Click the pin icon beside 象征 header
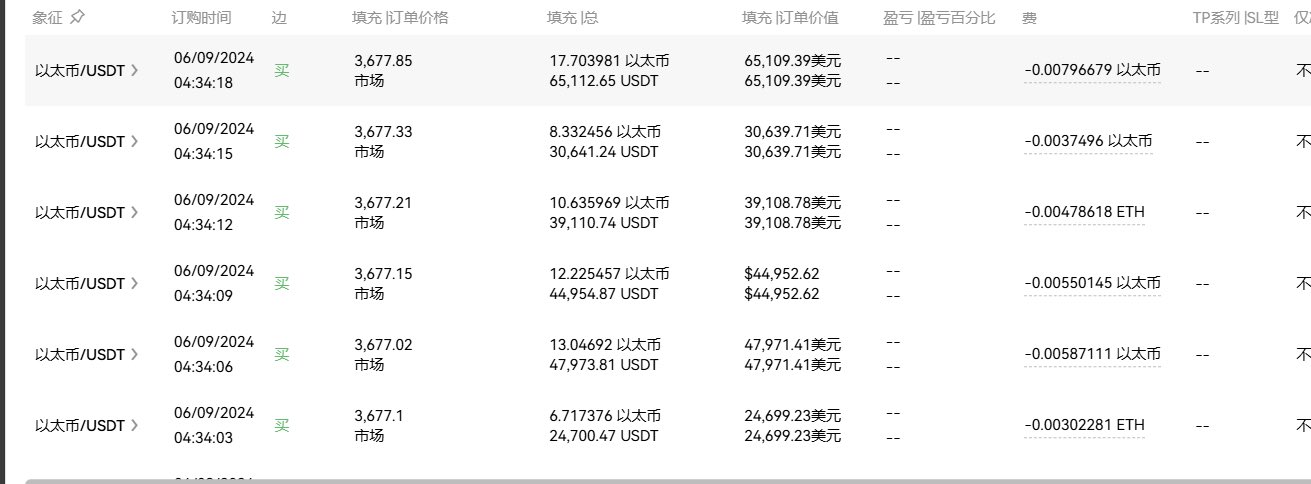This screenshot has width=1311, height=484. (78, 18)
